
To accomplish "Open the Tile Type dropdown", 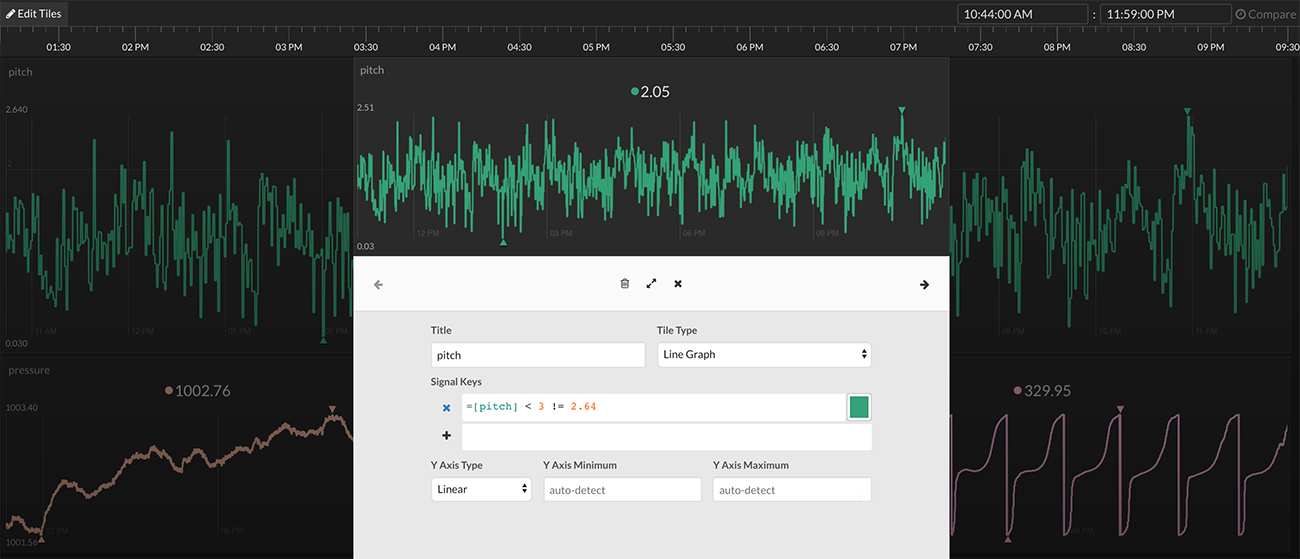I will (764, 355).
